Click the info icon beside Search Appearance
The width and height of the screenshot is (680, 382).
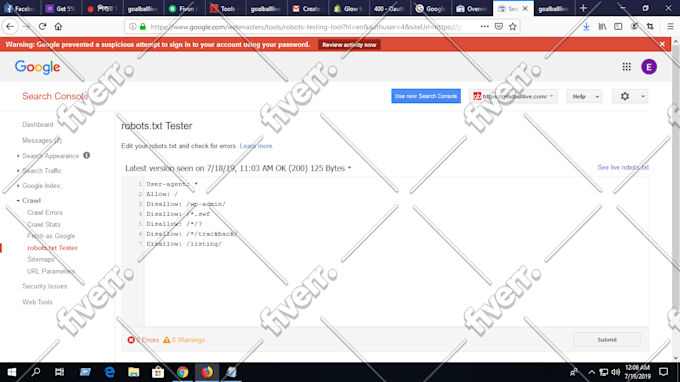[87, 155]
